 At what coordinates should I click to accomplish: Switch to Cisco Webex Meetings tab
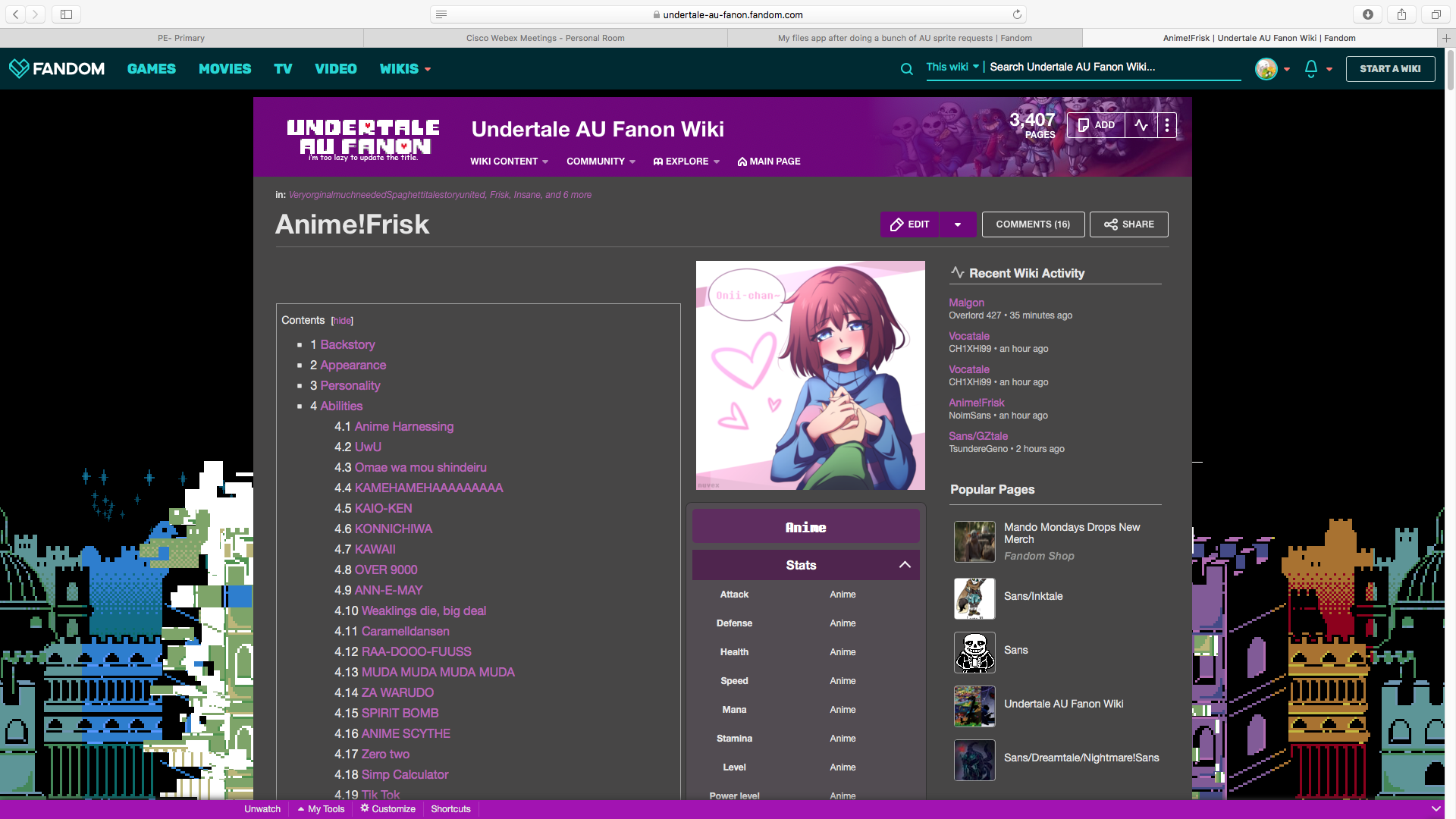pyautogui.click(x=545, y=38)
